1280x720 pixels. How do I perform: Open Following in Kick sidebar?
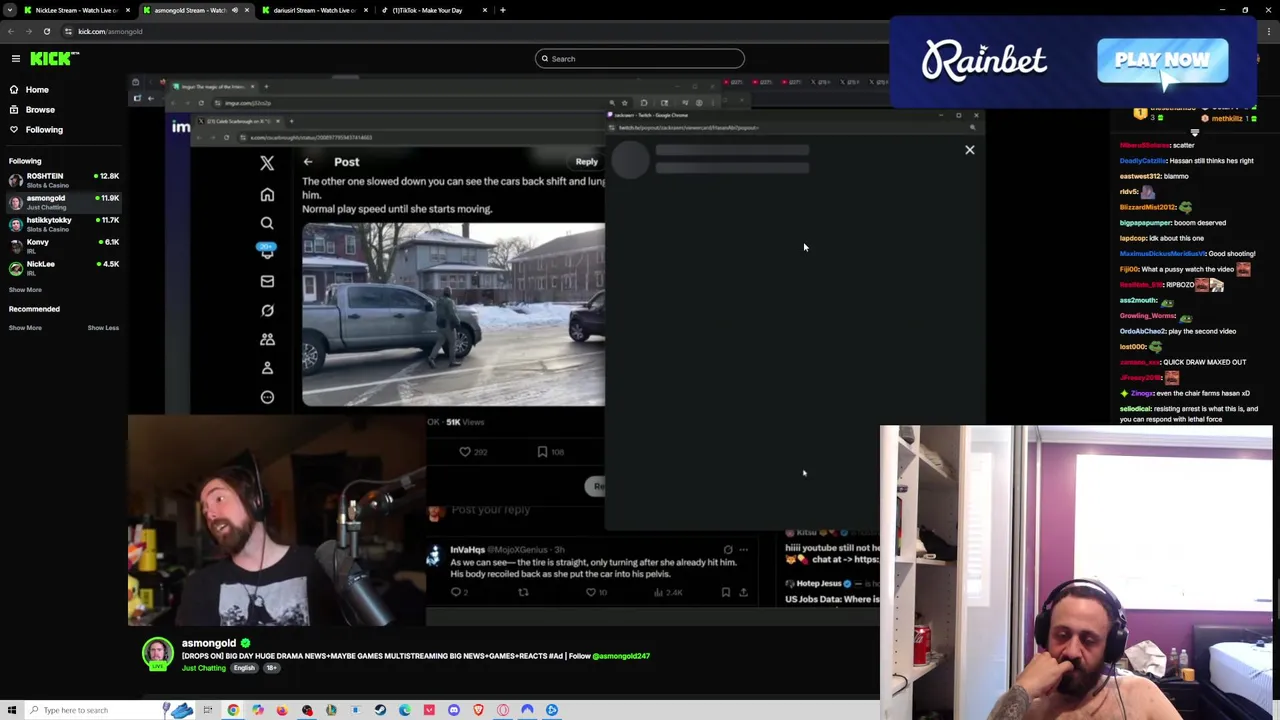pyautogui.click(x=44, y=129)
